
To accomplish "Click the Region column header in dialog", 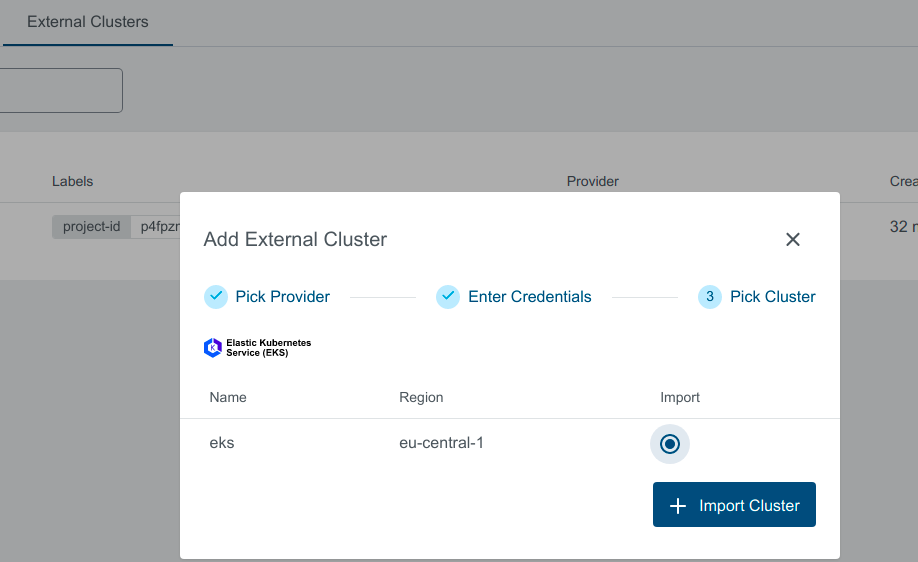I will [x=421, y=397].
